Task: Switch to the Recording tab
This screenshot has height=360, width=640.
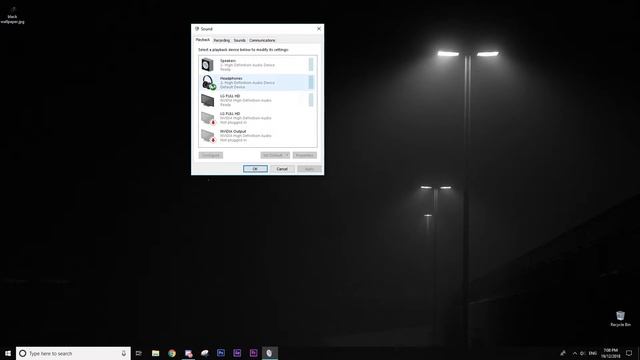Action: (x=222, y=40)
